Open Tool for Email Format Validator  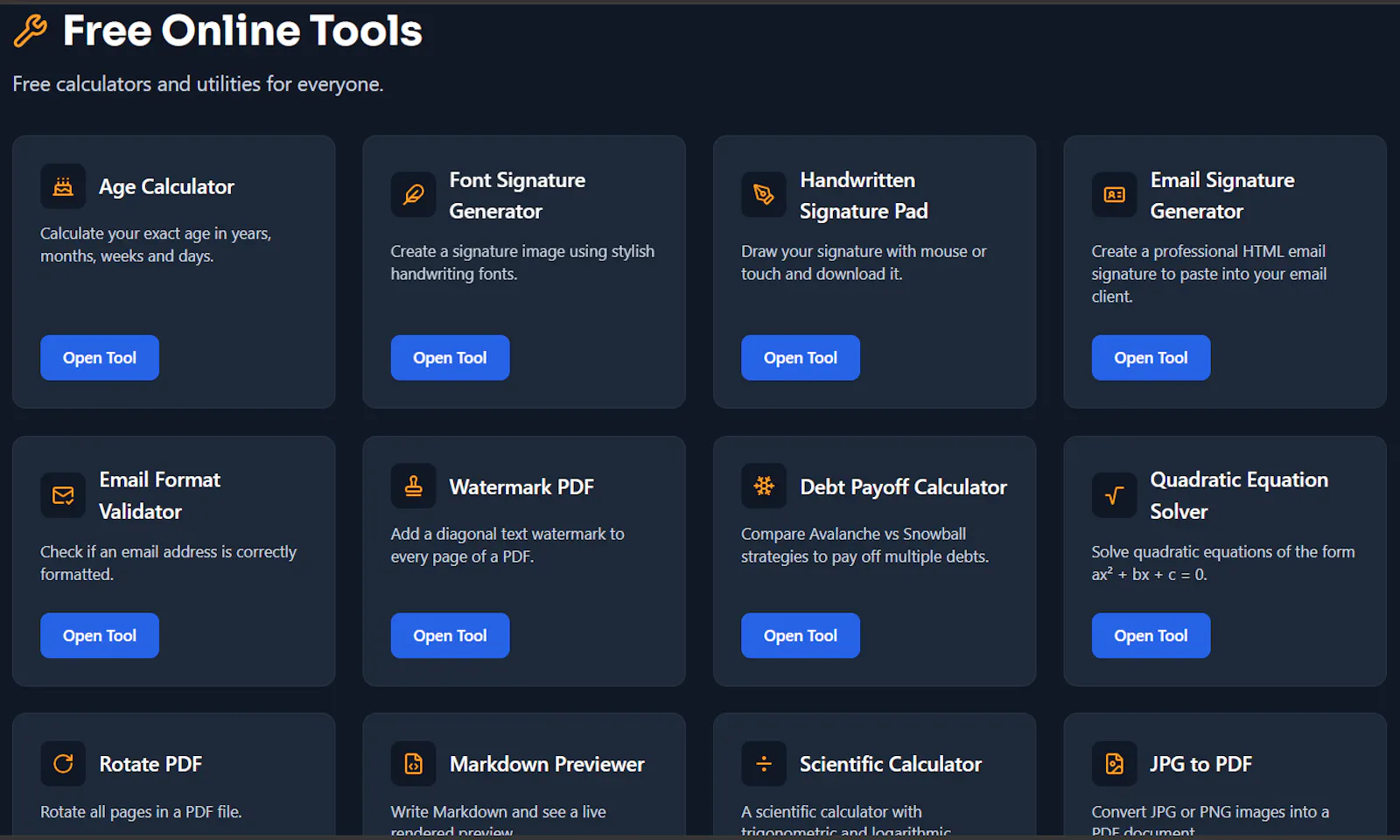(x=100, y=635)
